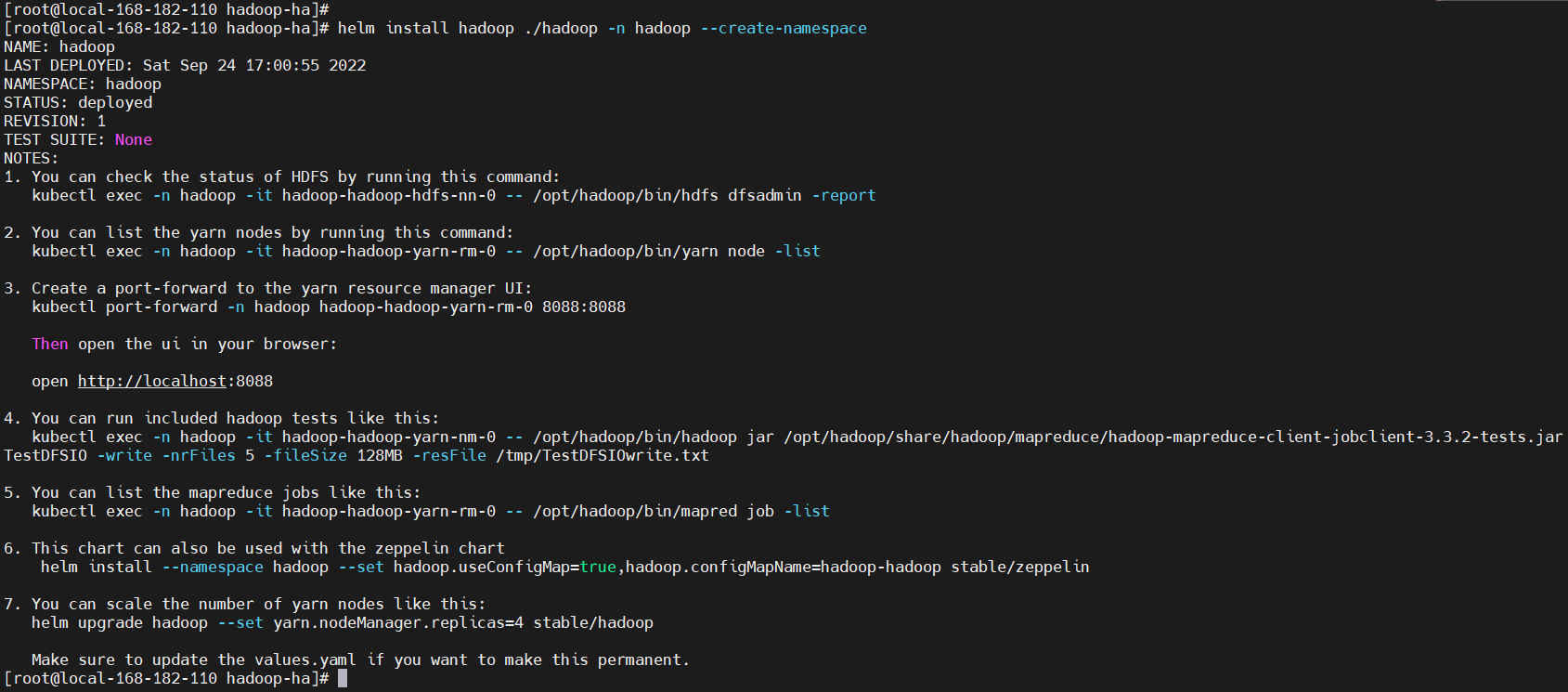
Task: Click the '-report' option
Action: [x=844, y=195]
